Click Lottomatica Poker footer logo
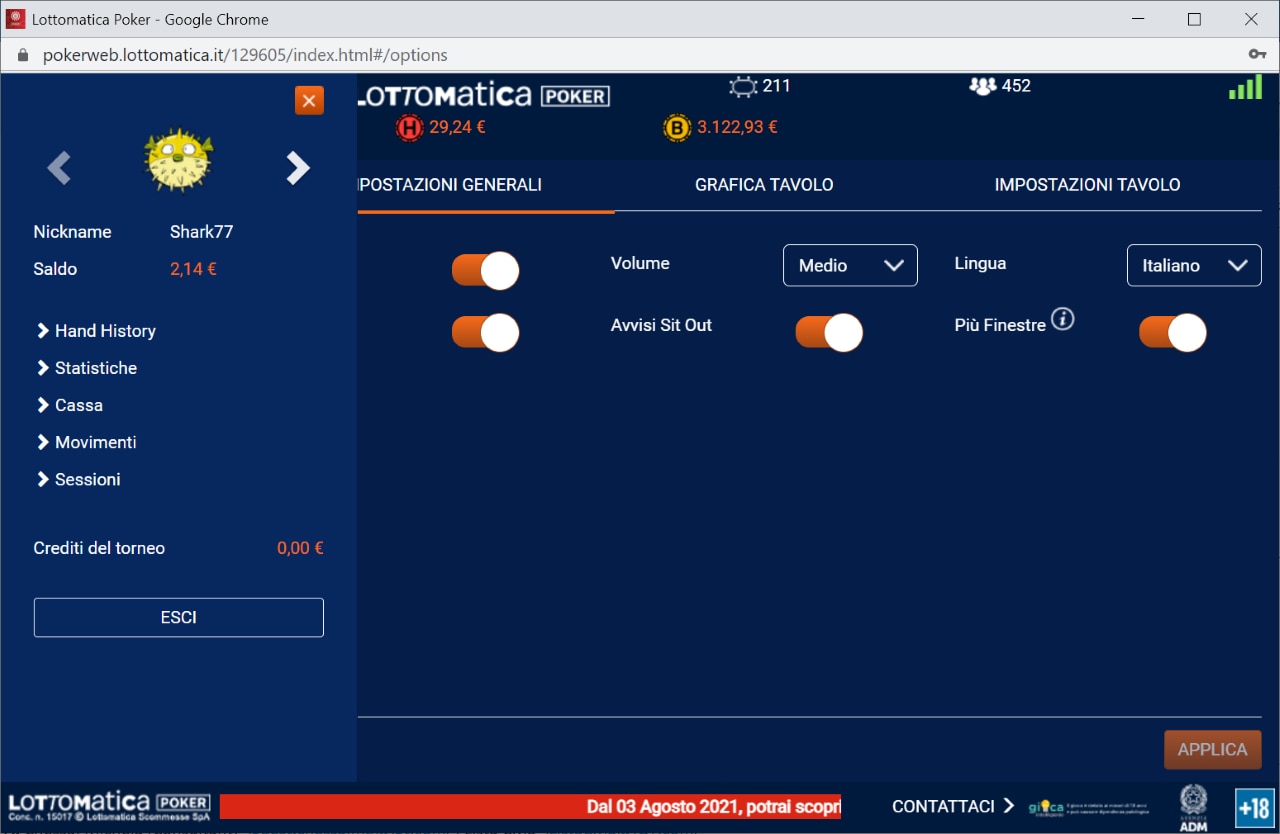Screen dimensions: 1280x834 pyautogui.click(x=109, y=805)
